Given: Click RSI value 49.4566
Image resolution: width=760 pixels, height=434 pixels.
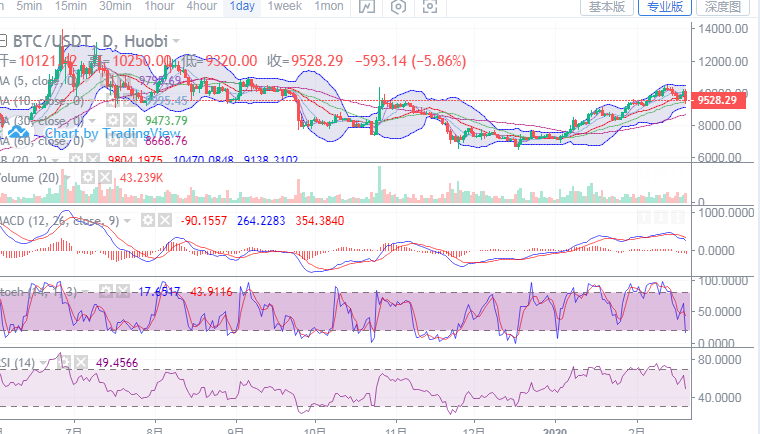Looking at the screenshot, I should [x=117, y=363].
